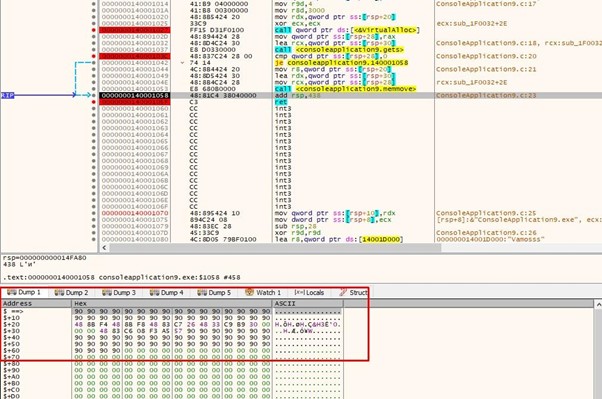Click the disassembly horizontal scrollbar thumb

[275, 248]
